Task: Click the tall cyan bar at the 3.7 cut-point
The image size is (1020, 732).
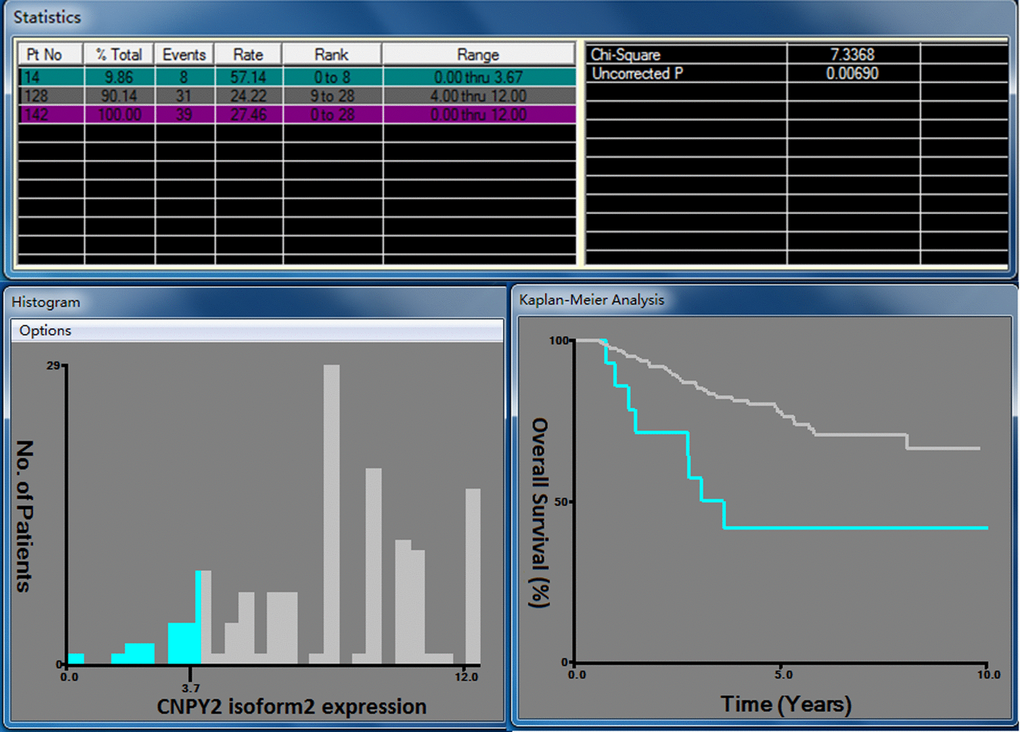Action: (198, 616)
